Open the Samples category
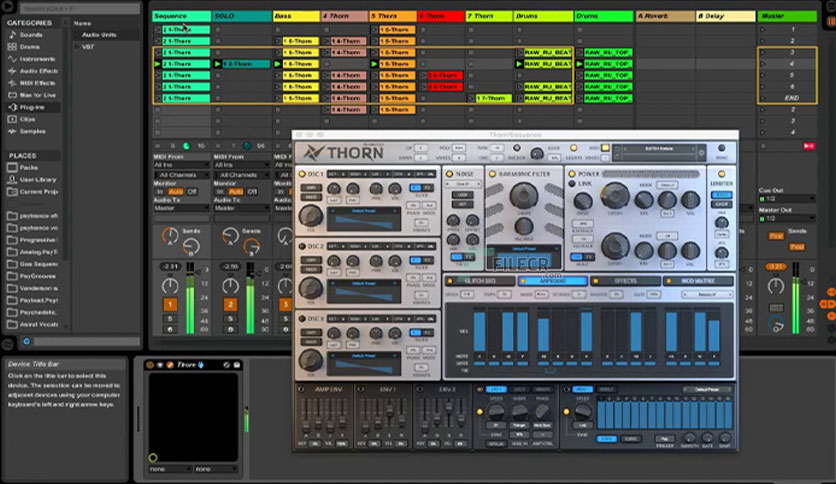This screenshot has width=836, height=484. point(32,130)
